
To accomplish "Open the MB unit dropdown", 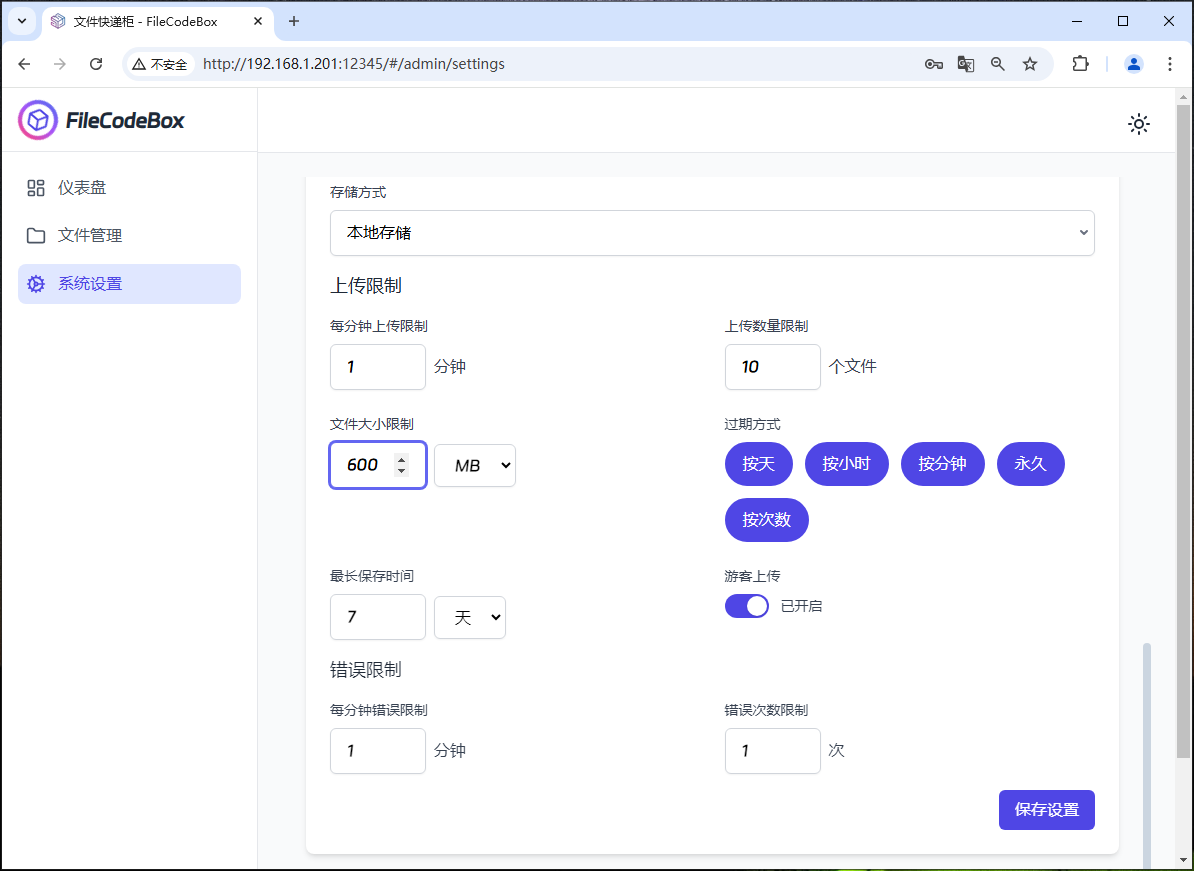I will [474, 465].
